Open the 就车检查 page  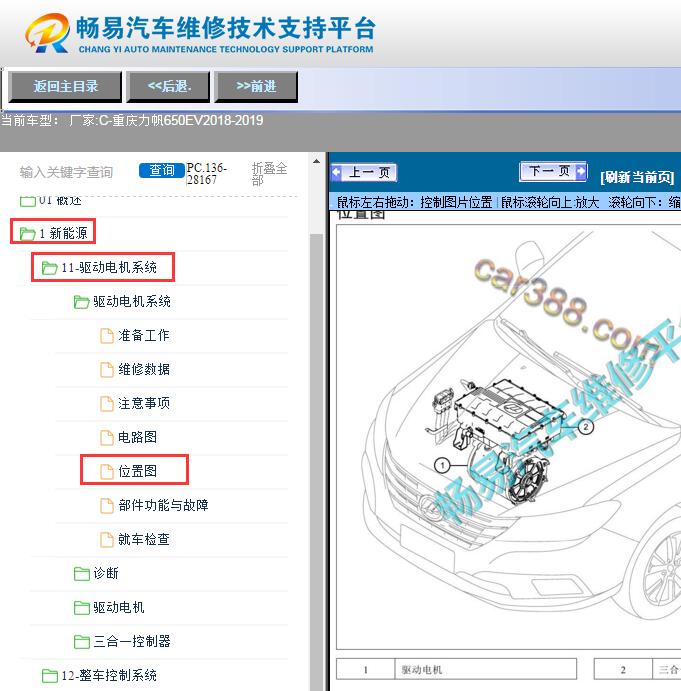click(144, 539)
